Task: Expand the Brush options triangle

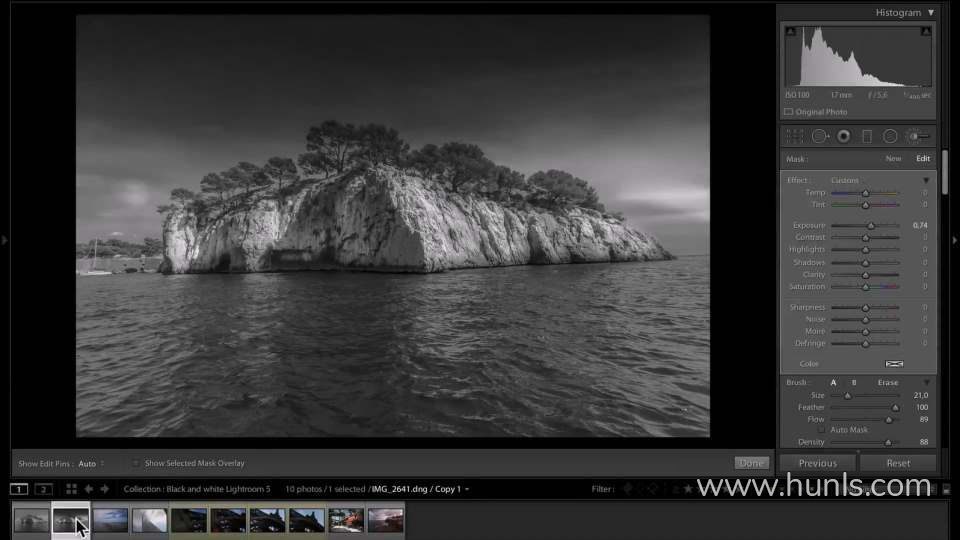Action: (926, 383)
